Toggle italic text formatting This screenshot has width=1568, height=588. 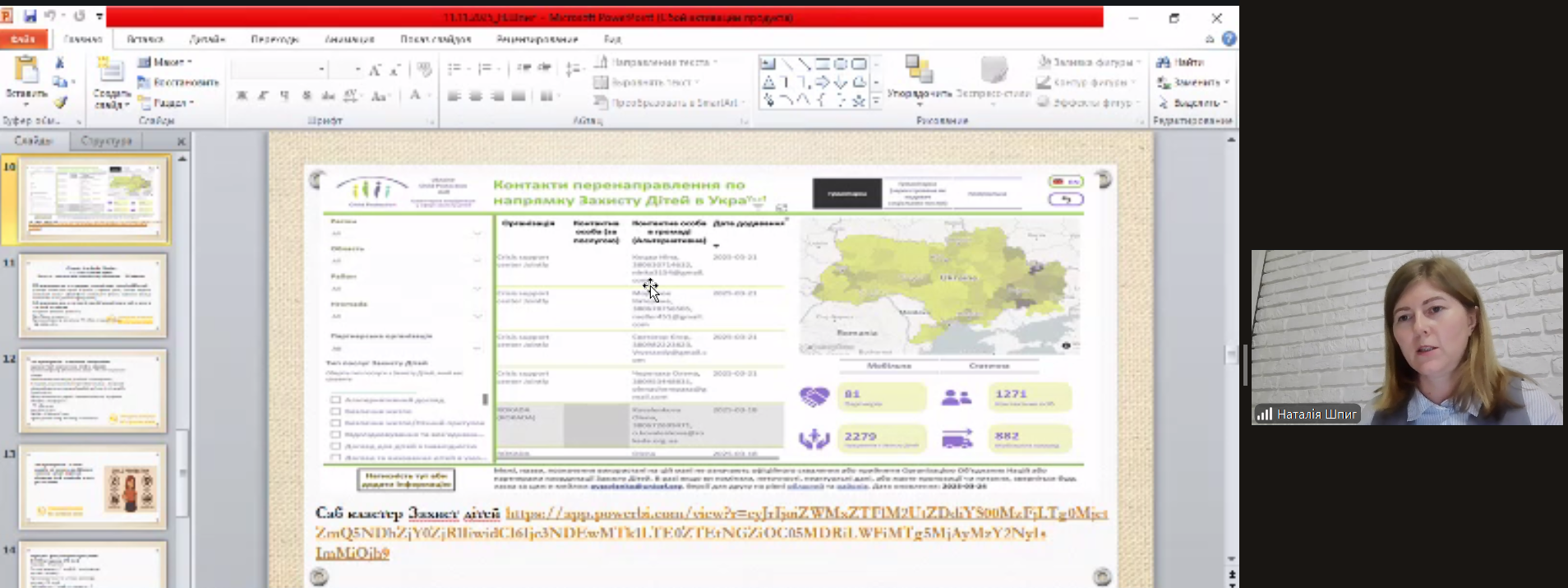263,96
